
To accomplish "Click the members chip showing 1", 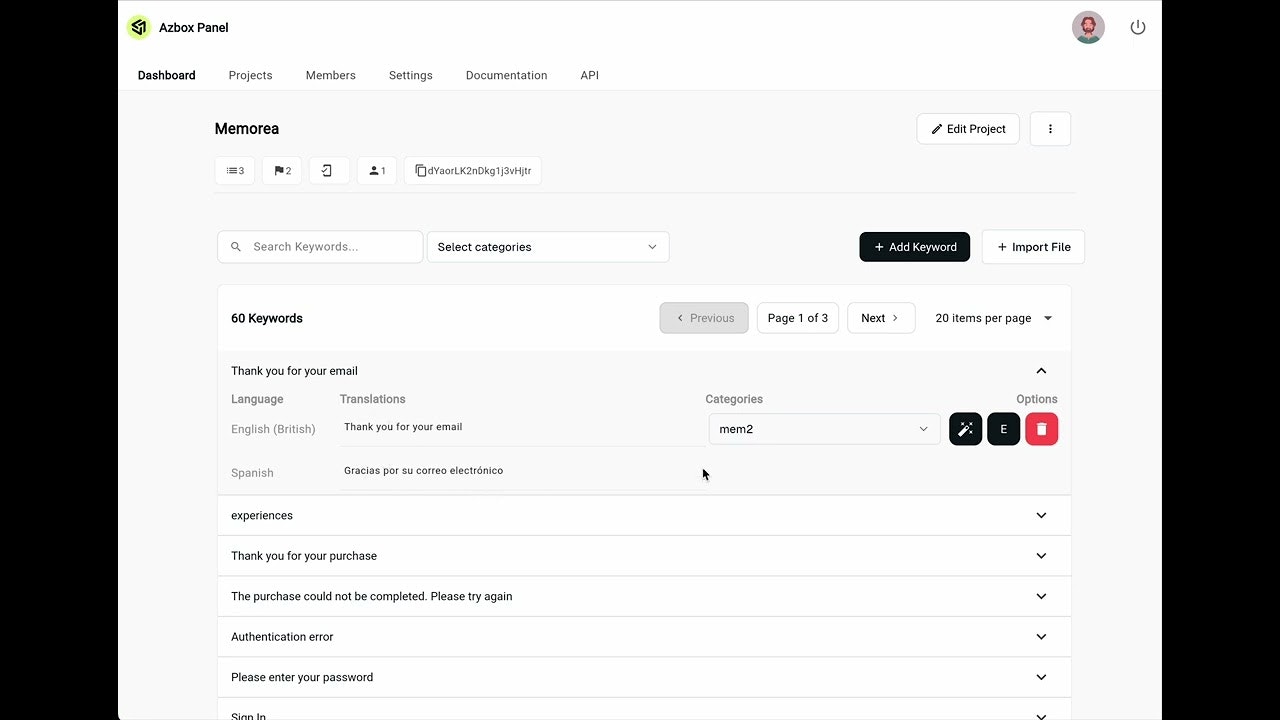I will tap(377, 171).
